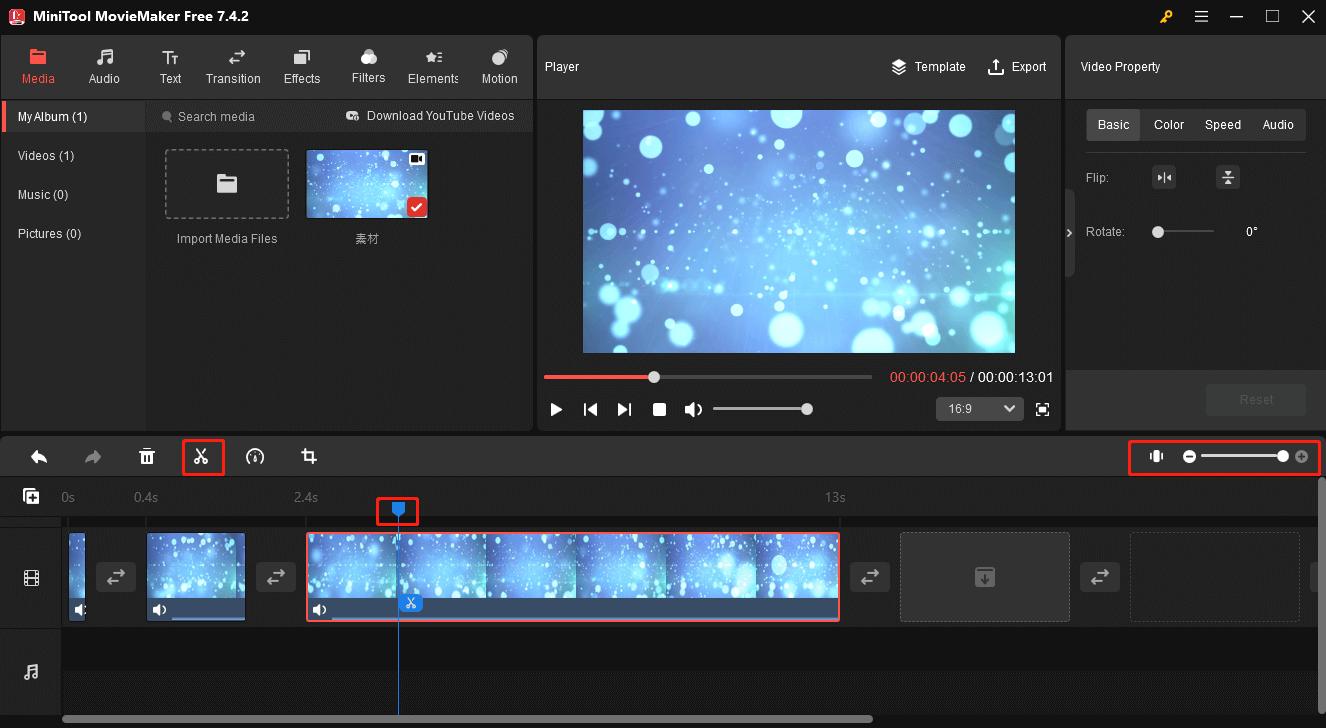Delete the selected clip
The height and width of the screenshot is (728, 1326).
tap(147, 457)
